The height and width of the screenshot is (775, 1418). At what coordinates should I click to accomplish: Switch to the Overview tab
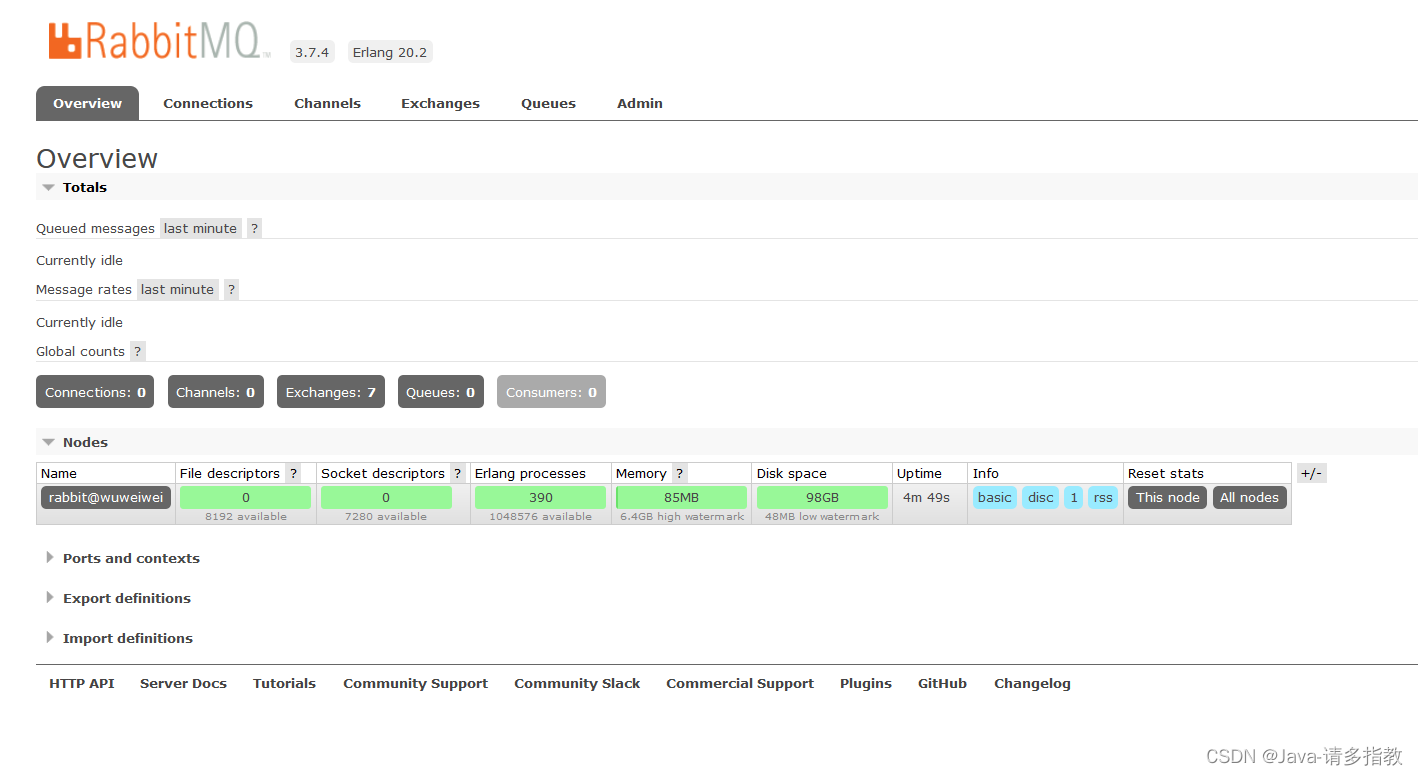(x=87, y=103)
